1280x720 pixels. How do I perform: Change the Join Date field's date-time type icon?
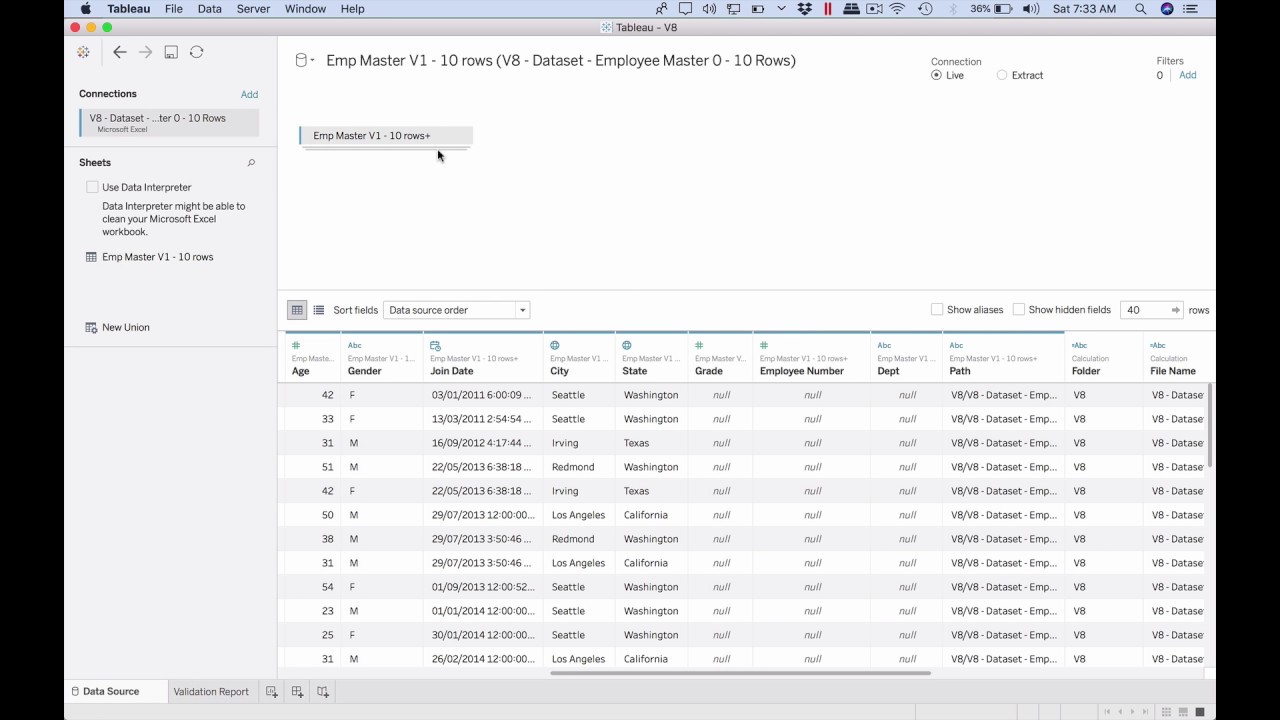pos(435,345)
